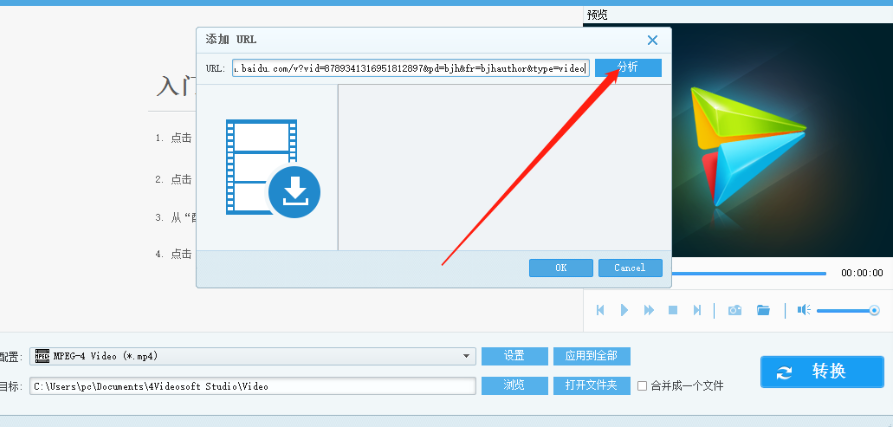
Task: Click the MPEG-4 profile icon
Action: pyautogui.click(x=42, y=356)
